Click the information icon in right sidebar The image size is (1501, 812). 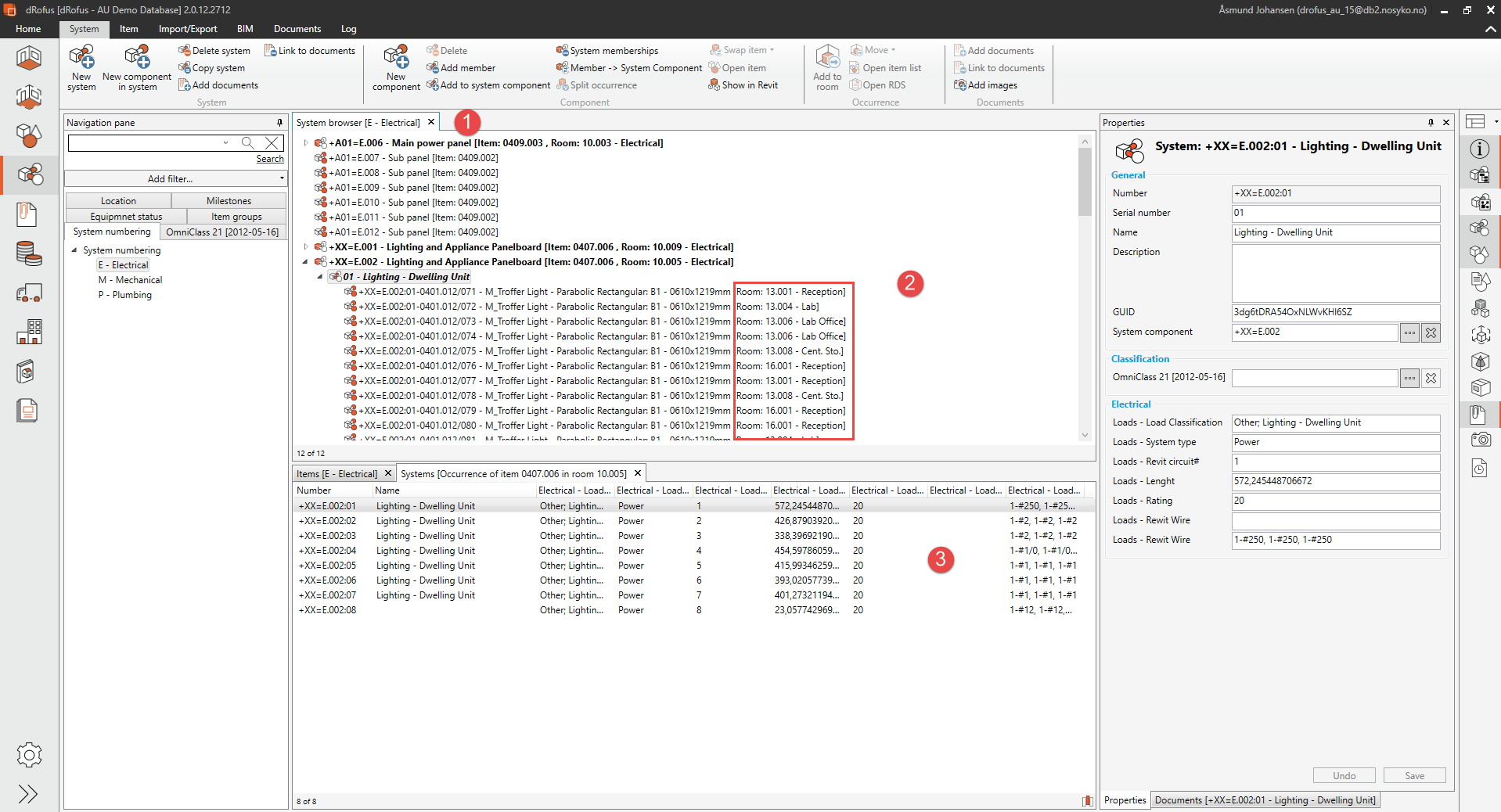[1479, 149]
